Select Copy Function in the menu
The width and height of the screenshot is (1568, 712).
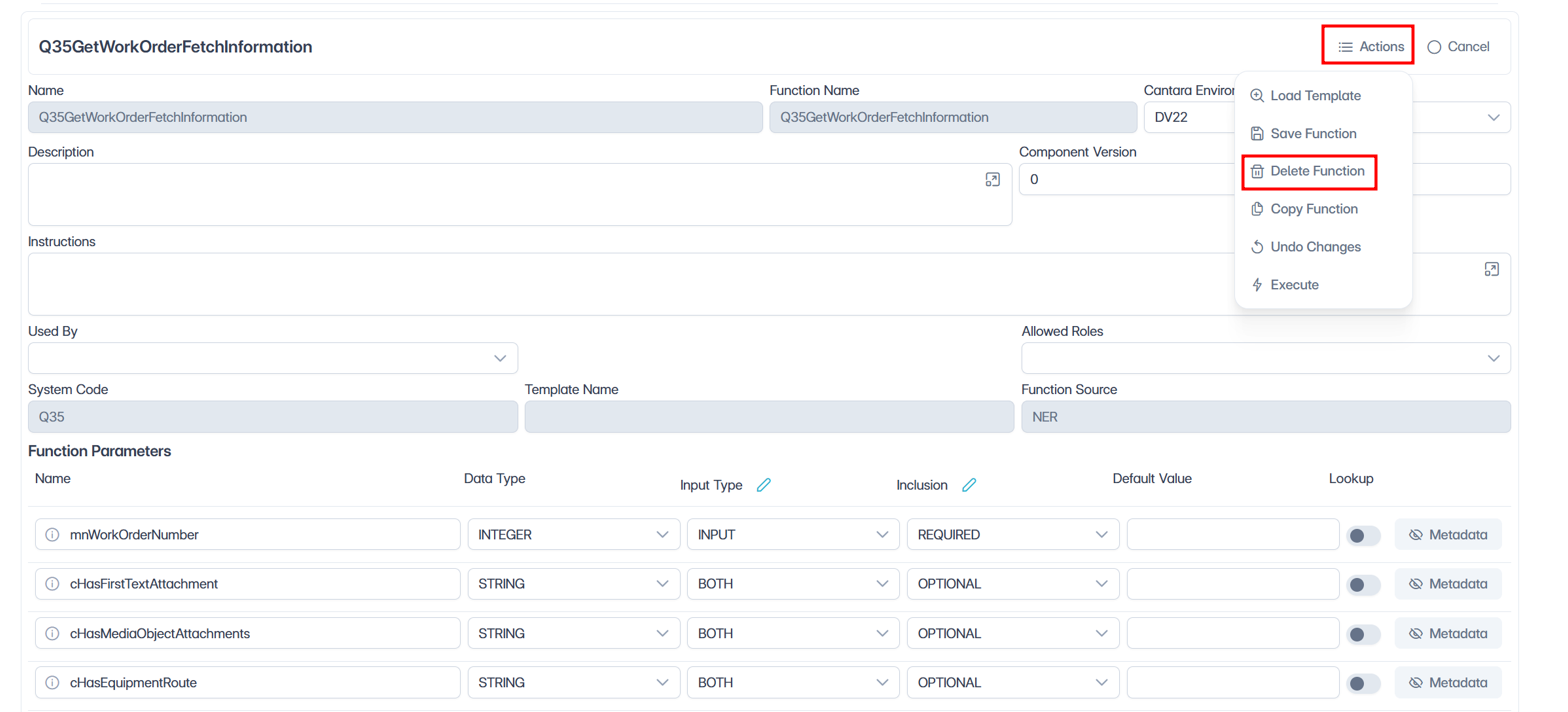coord(1304,209)
